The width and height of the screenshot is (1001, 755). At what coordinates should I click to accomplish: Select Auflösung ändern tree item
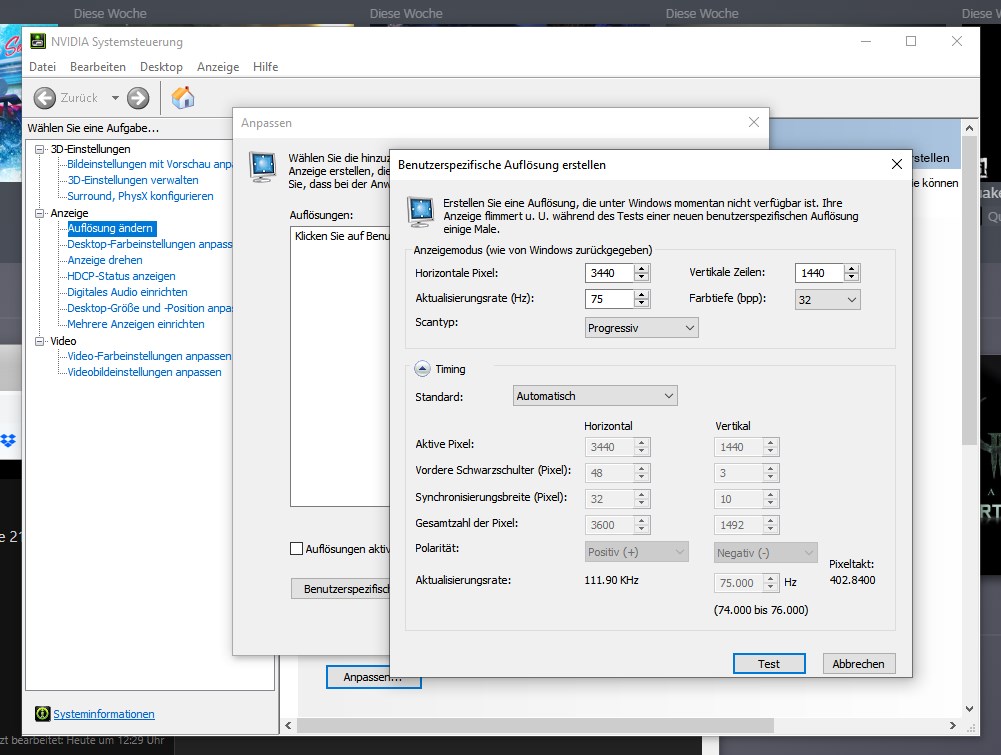(x=111, y=228)
